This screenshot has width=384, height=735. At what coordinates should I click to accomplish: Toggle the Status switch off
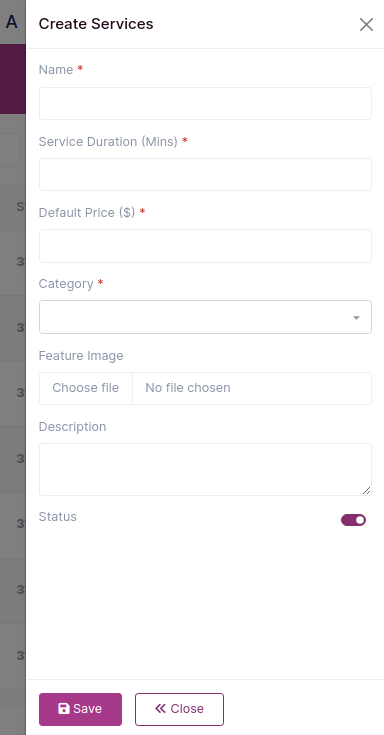coord(353,520)
